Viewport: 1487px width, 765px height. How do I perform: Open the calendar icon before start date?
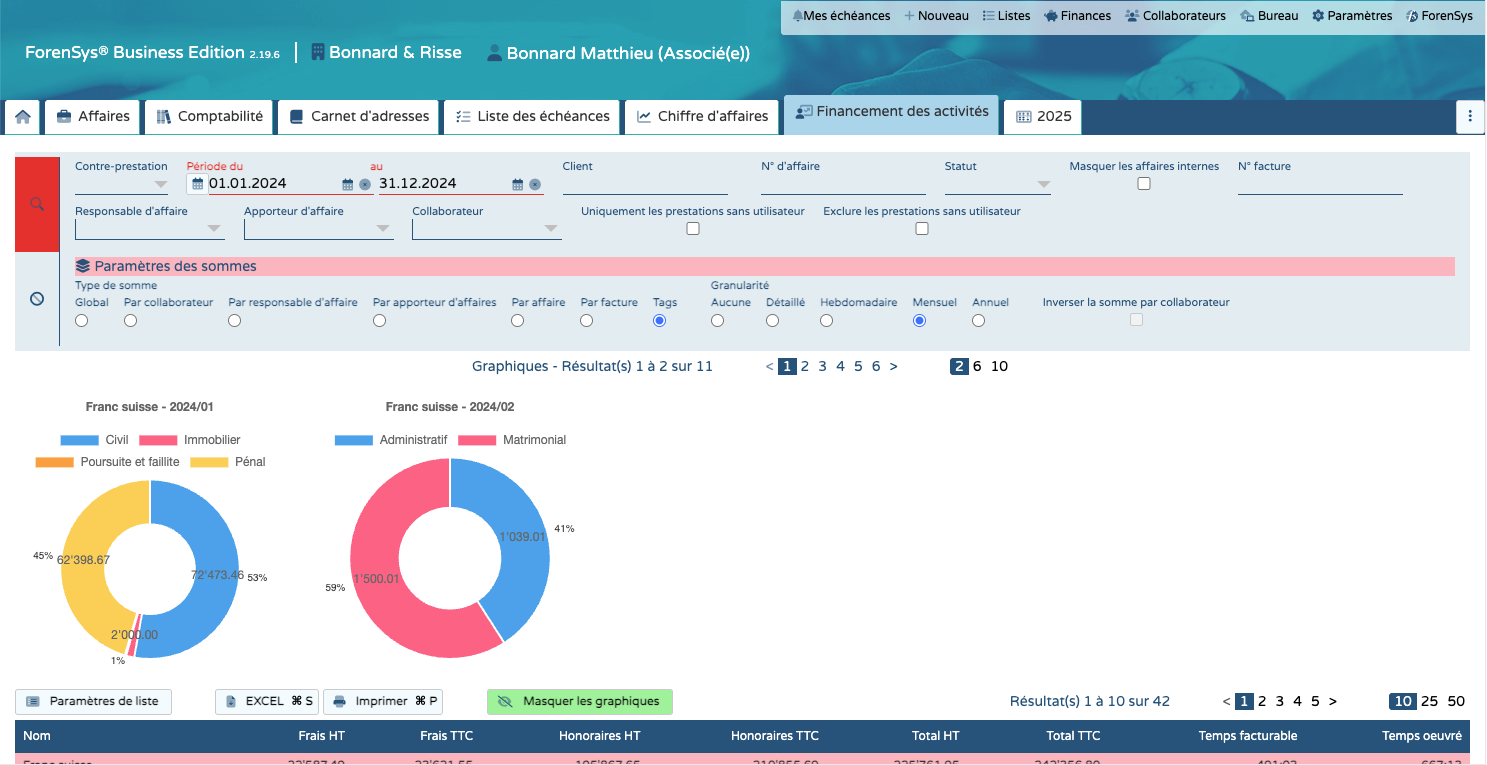pos(197,184)
